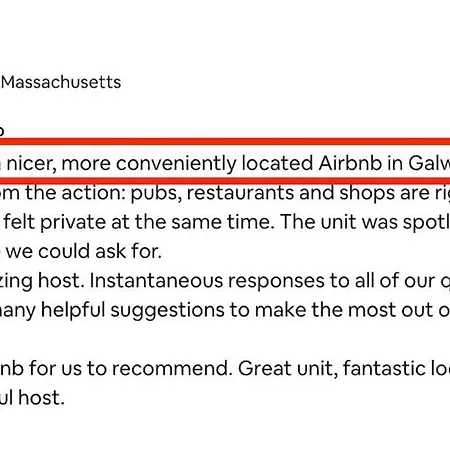
Task: Click the word Airbnb in highlighted line
Action: (350, 163)
